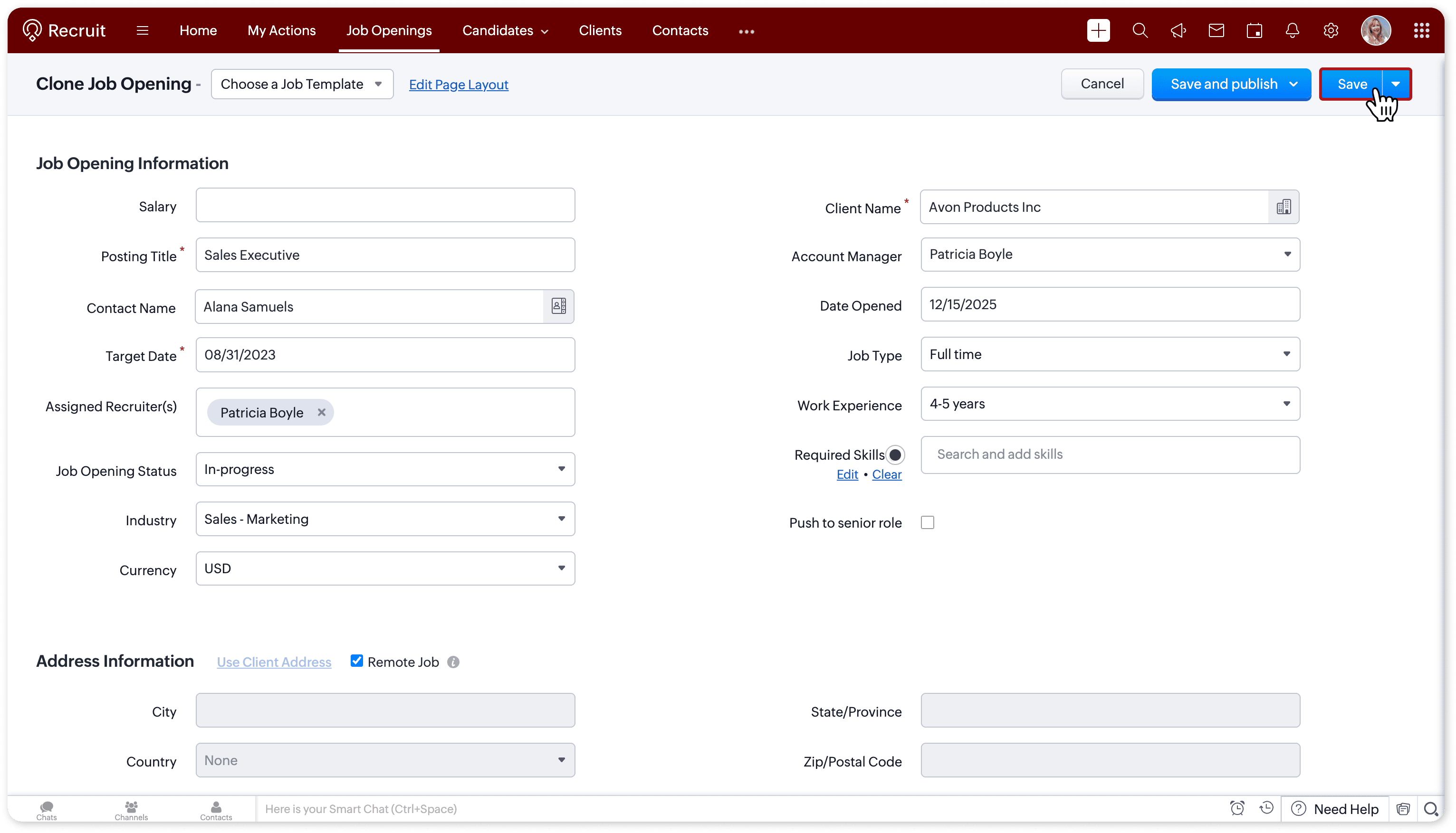Click into the Salary input field

pos(385,205)
